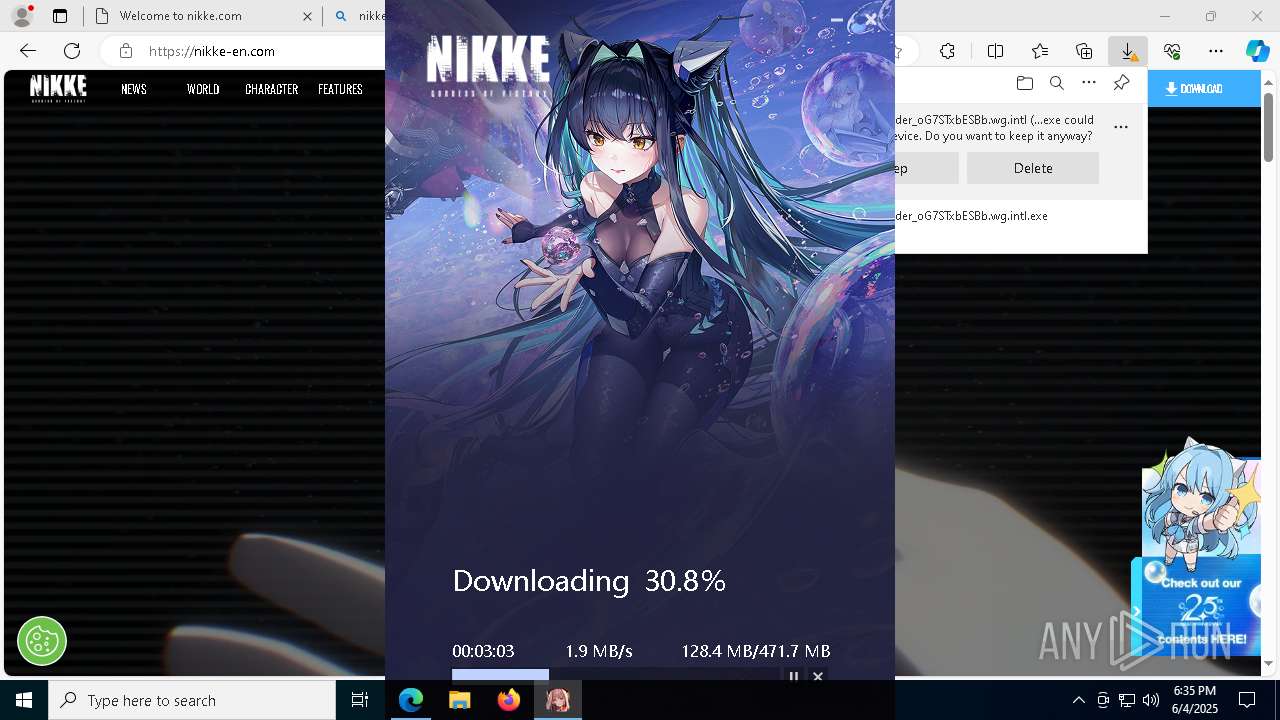
Task: Open Edge Settings and more menu
Action: coord(1216,51)
